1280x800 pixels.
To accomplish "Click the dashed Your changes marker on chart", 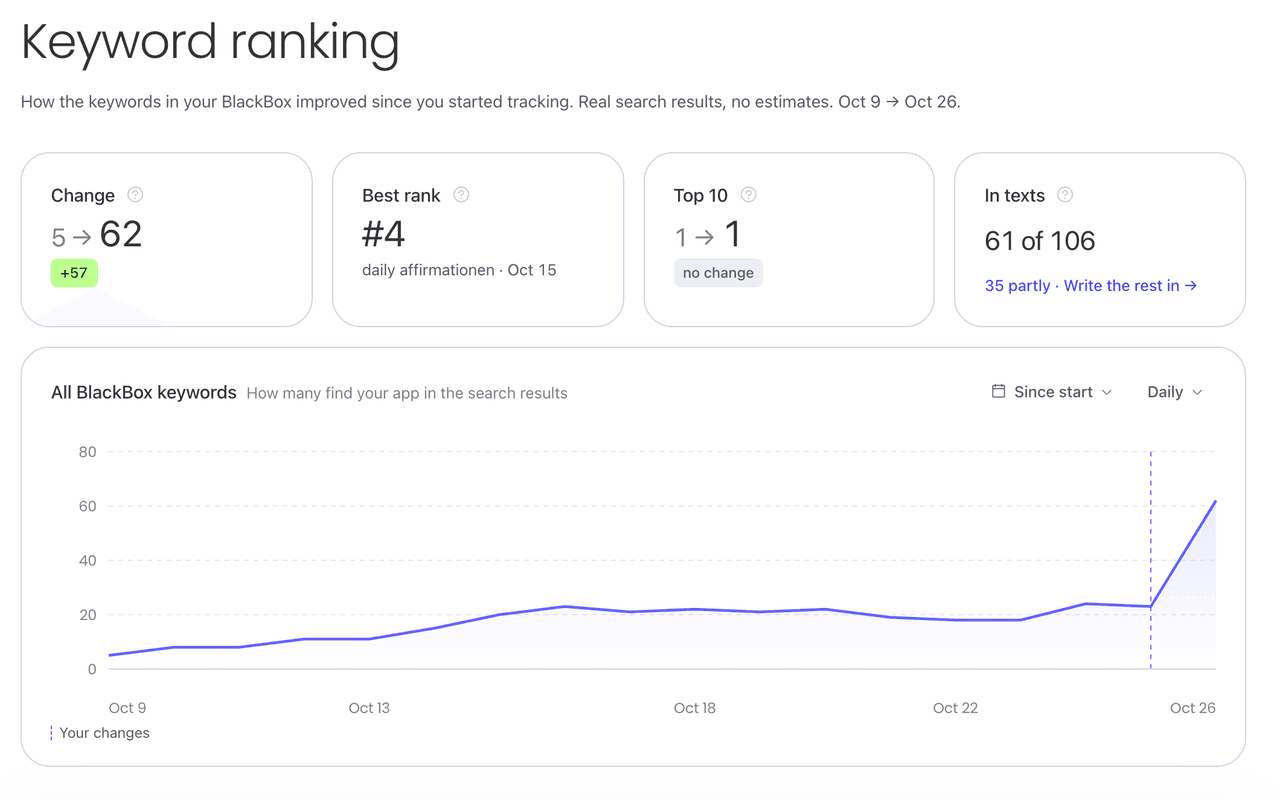I will click(x=1151, y=560).
